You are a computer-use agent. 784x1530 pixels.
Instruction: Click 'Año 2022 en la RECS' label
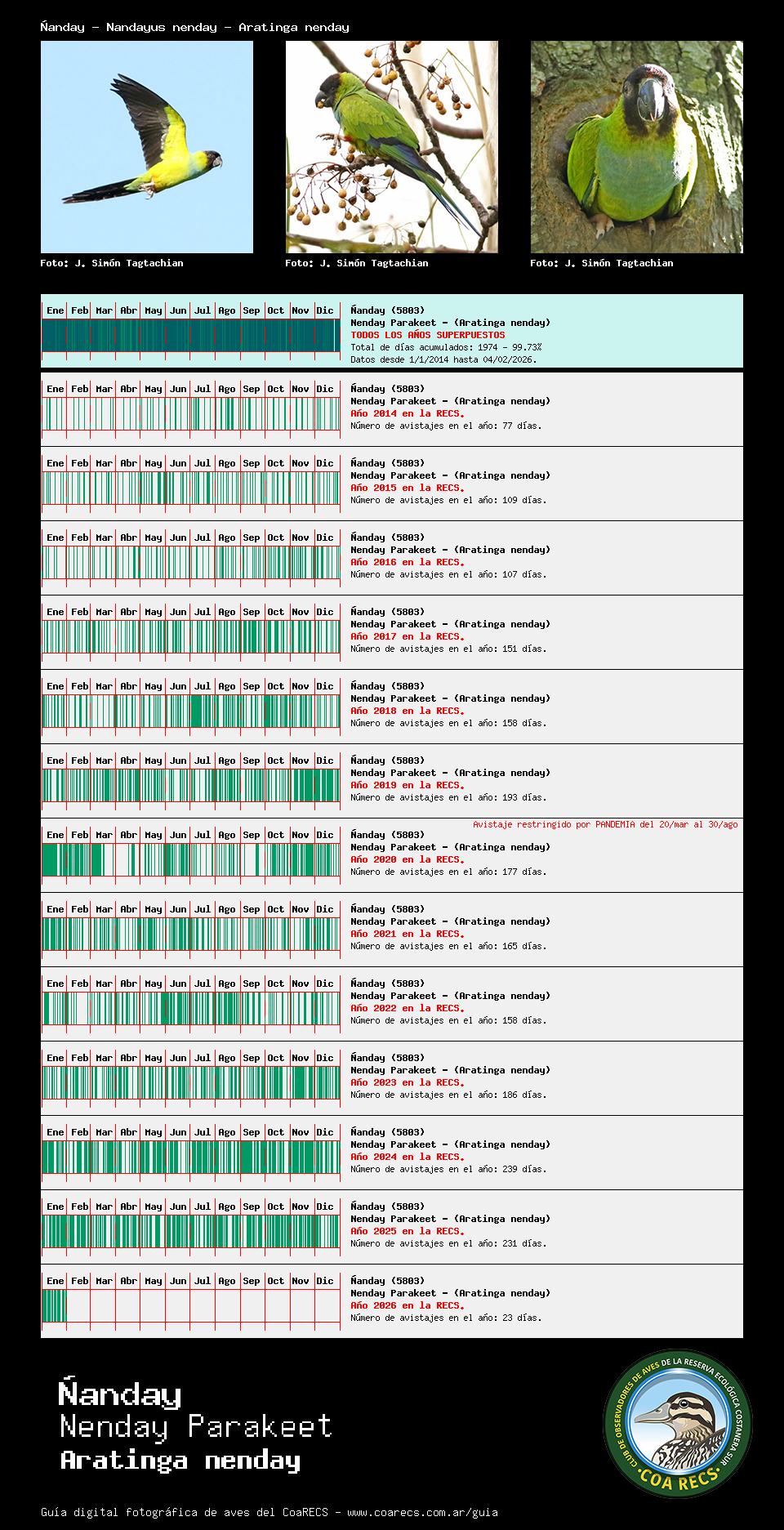(407, 1008)
